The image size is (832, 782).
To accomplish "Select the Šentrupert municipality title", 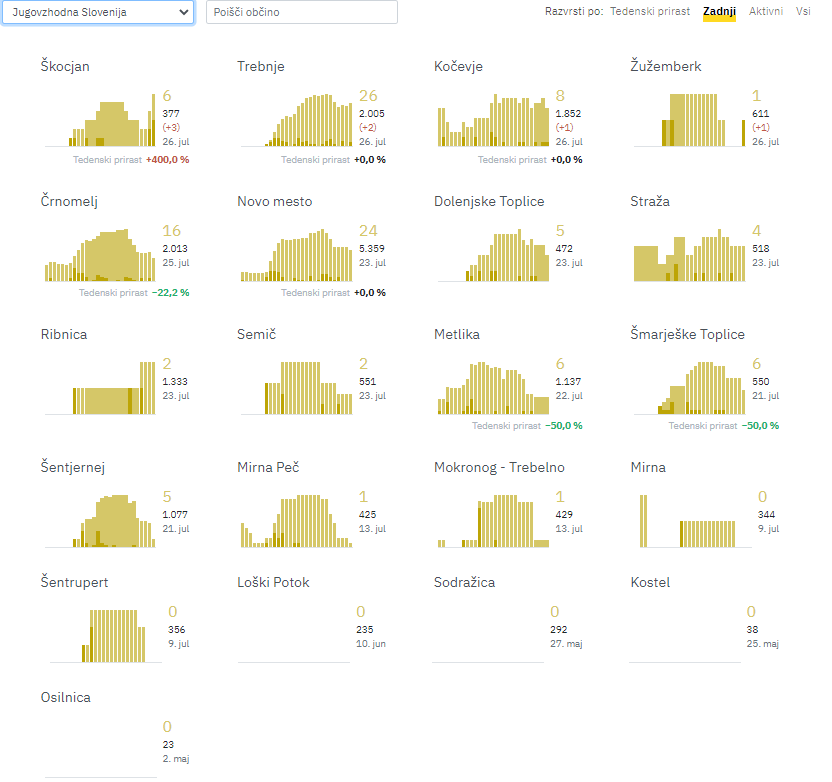I will pyautogui.click(x=74, y=583).
